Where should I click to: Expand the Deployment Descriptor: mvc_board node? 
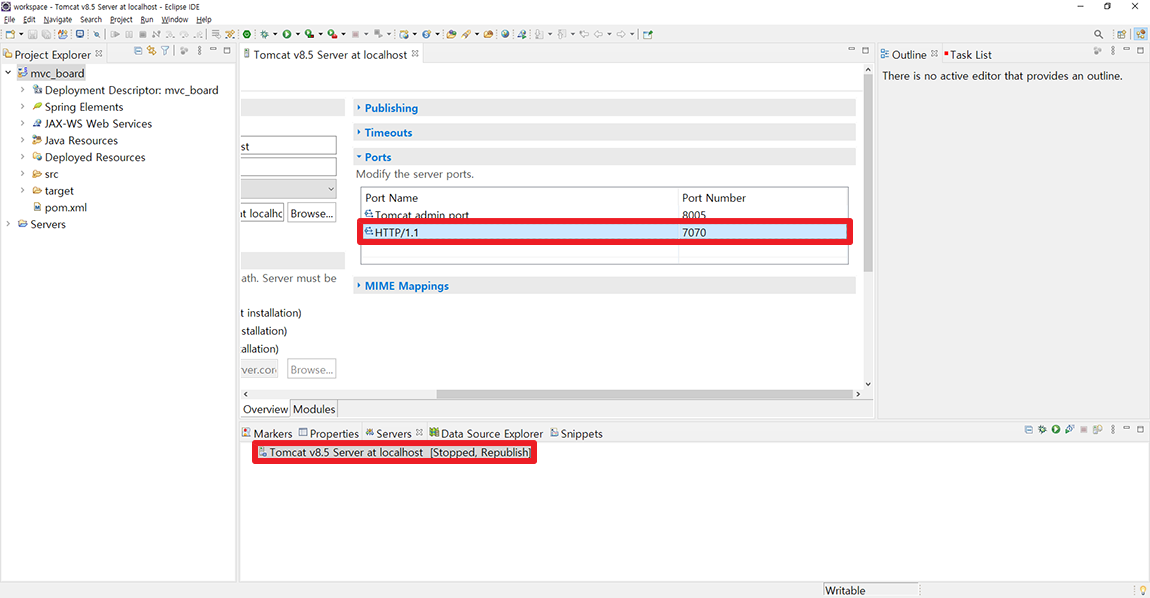point(22,90)
